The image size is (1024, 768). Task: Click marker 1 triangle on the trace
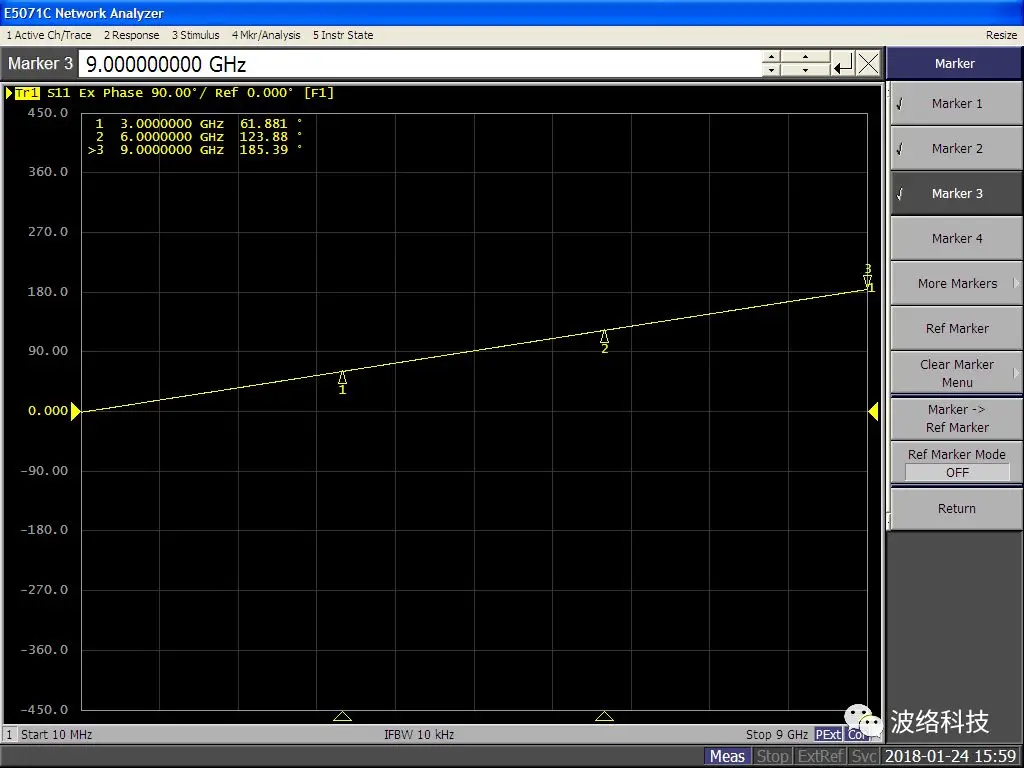point(343,377)
